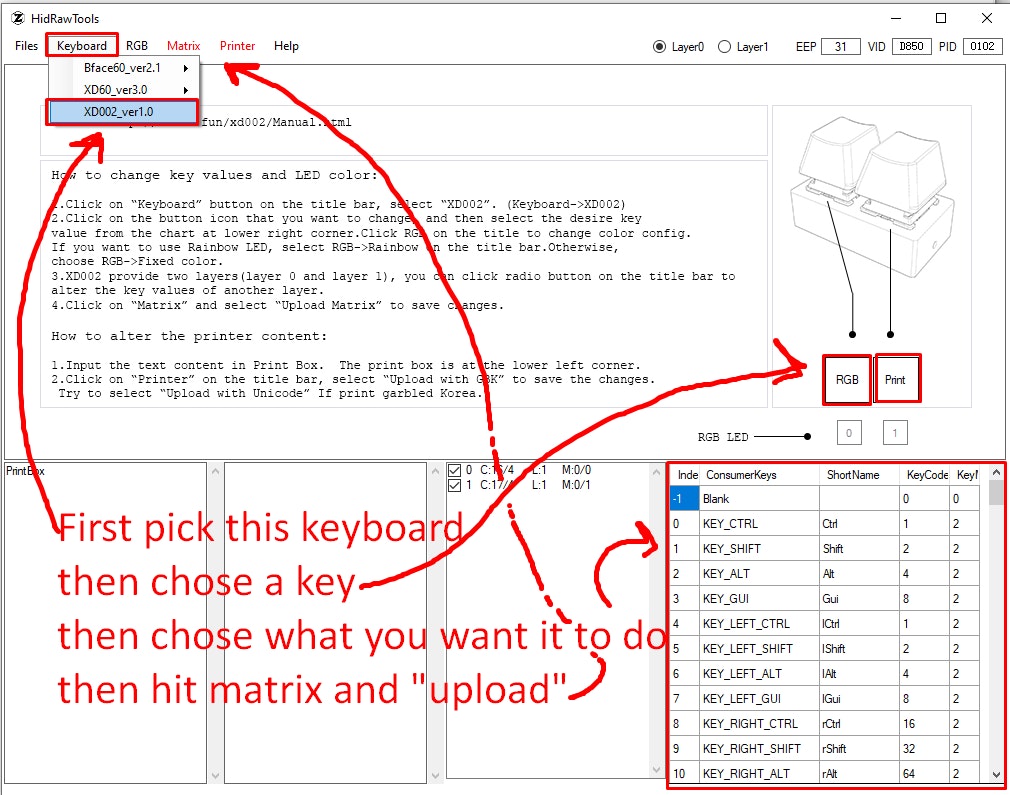Open the Printer menu
Image resolution: width=1010 pixels, height=795 pixels.
click(x=237, y=46)
